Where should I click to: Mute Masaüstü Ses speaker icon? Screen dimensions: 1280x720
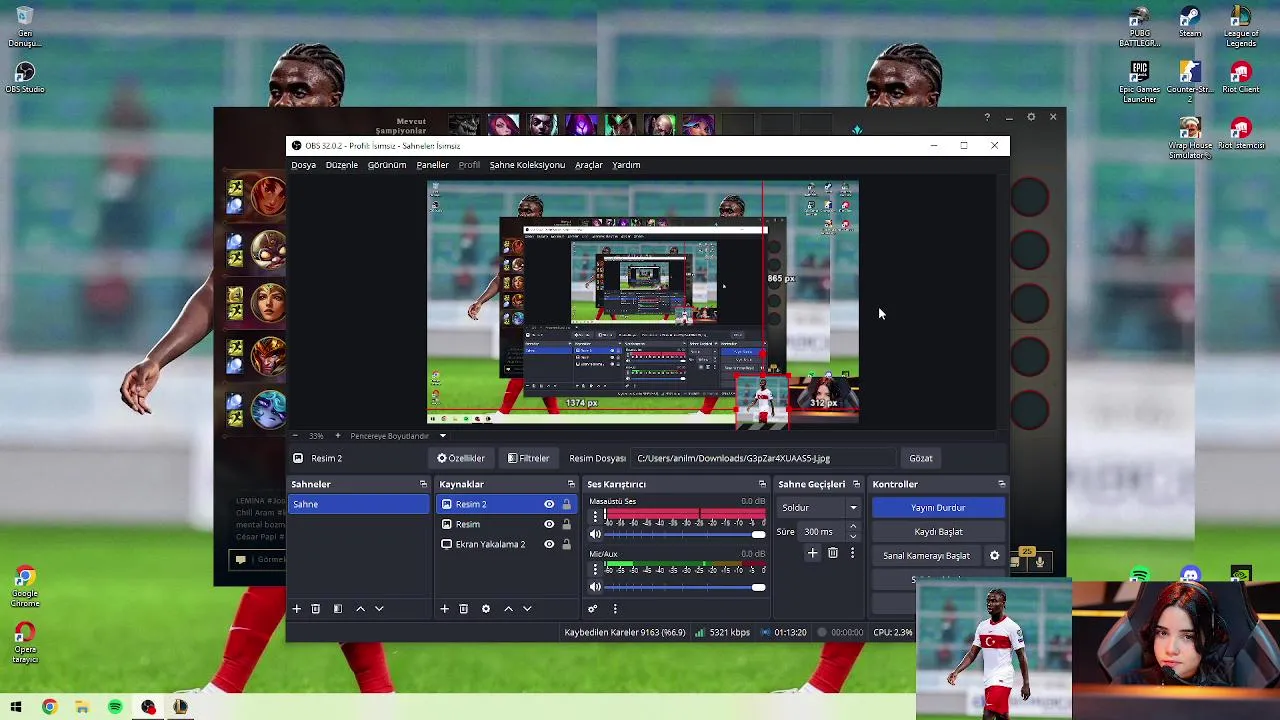(x=596, y=534)
